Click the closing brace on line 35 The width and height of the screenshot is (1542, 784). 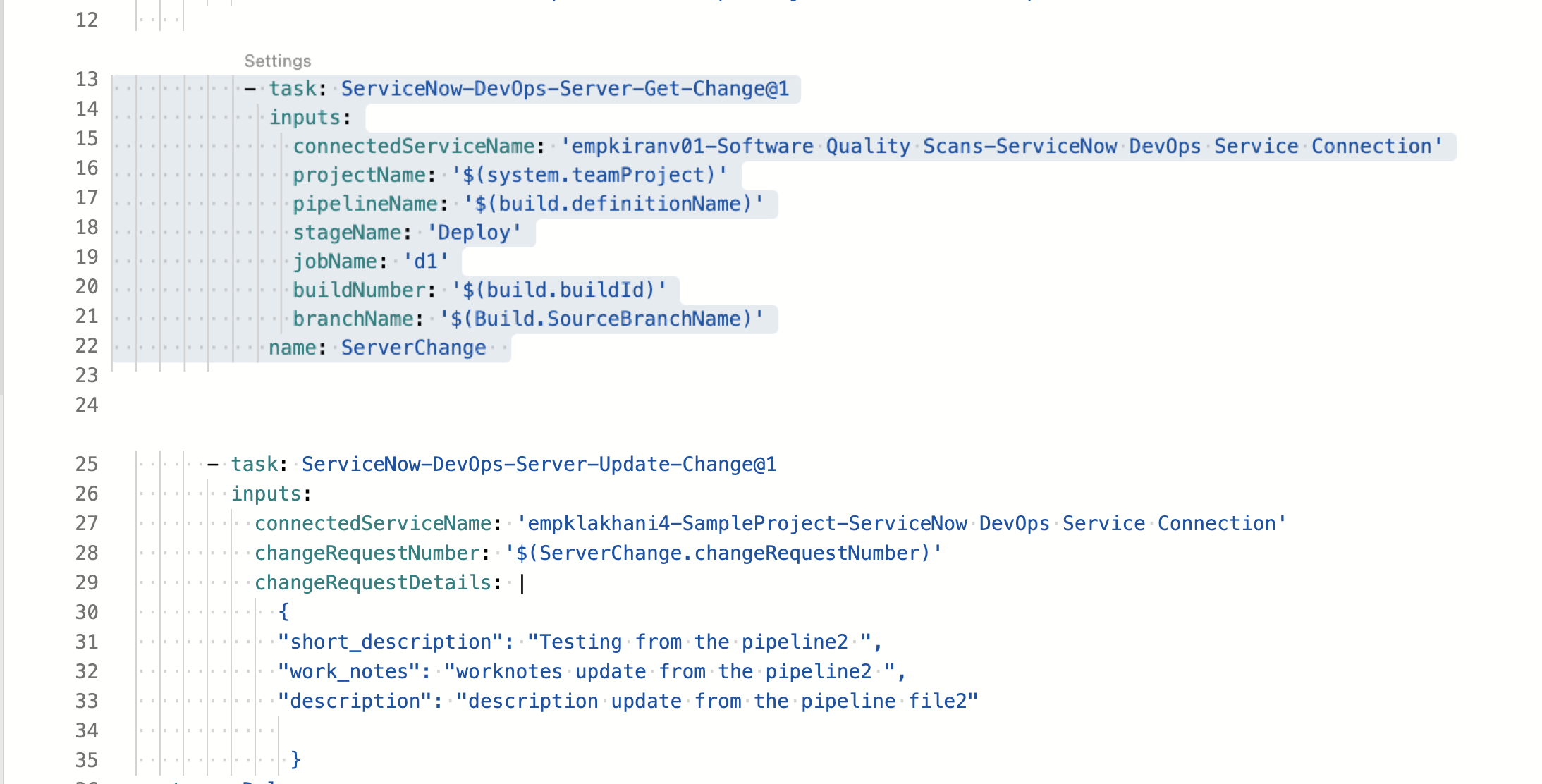coord(296,760)
